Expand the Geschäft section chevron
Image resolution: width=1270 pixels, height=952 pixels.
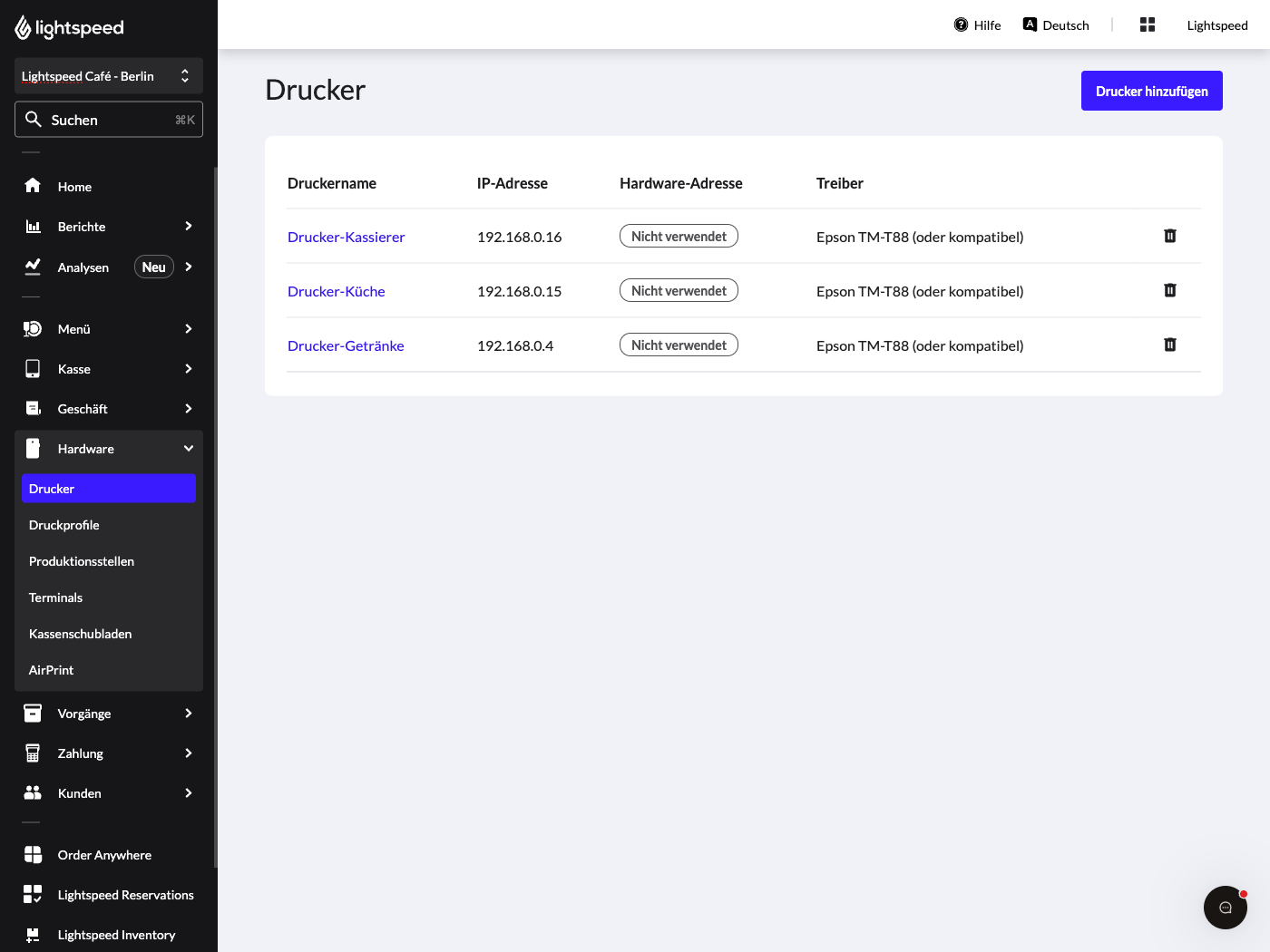click(189, 408)
